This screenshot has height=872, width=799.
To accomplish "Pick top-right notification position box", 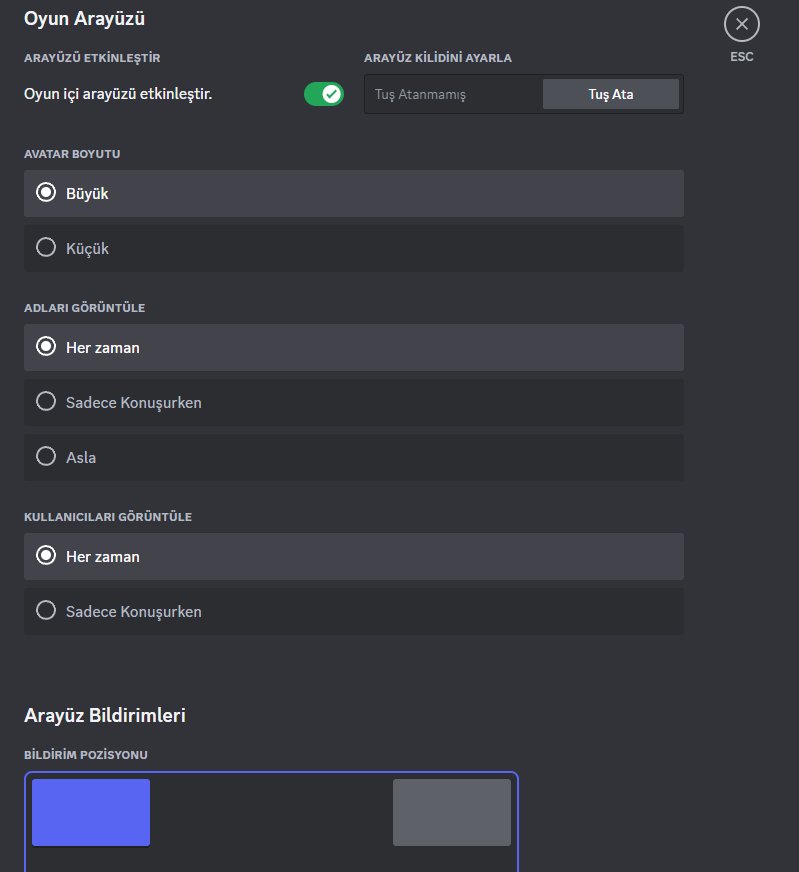I will (451, 812).
